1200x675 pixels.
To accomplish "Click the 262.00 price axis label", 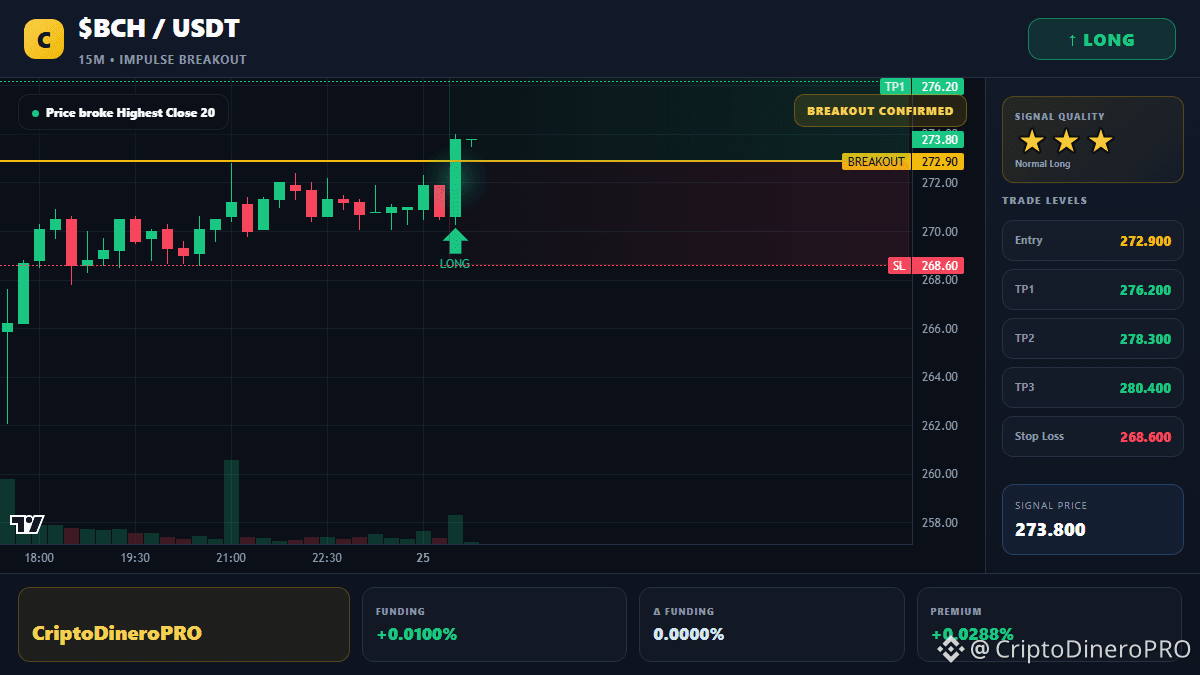I will pyautogui.click(x=939, y=426).
